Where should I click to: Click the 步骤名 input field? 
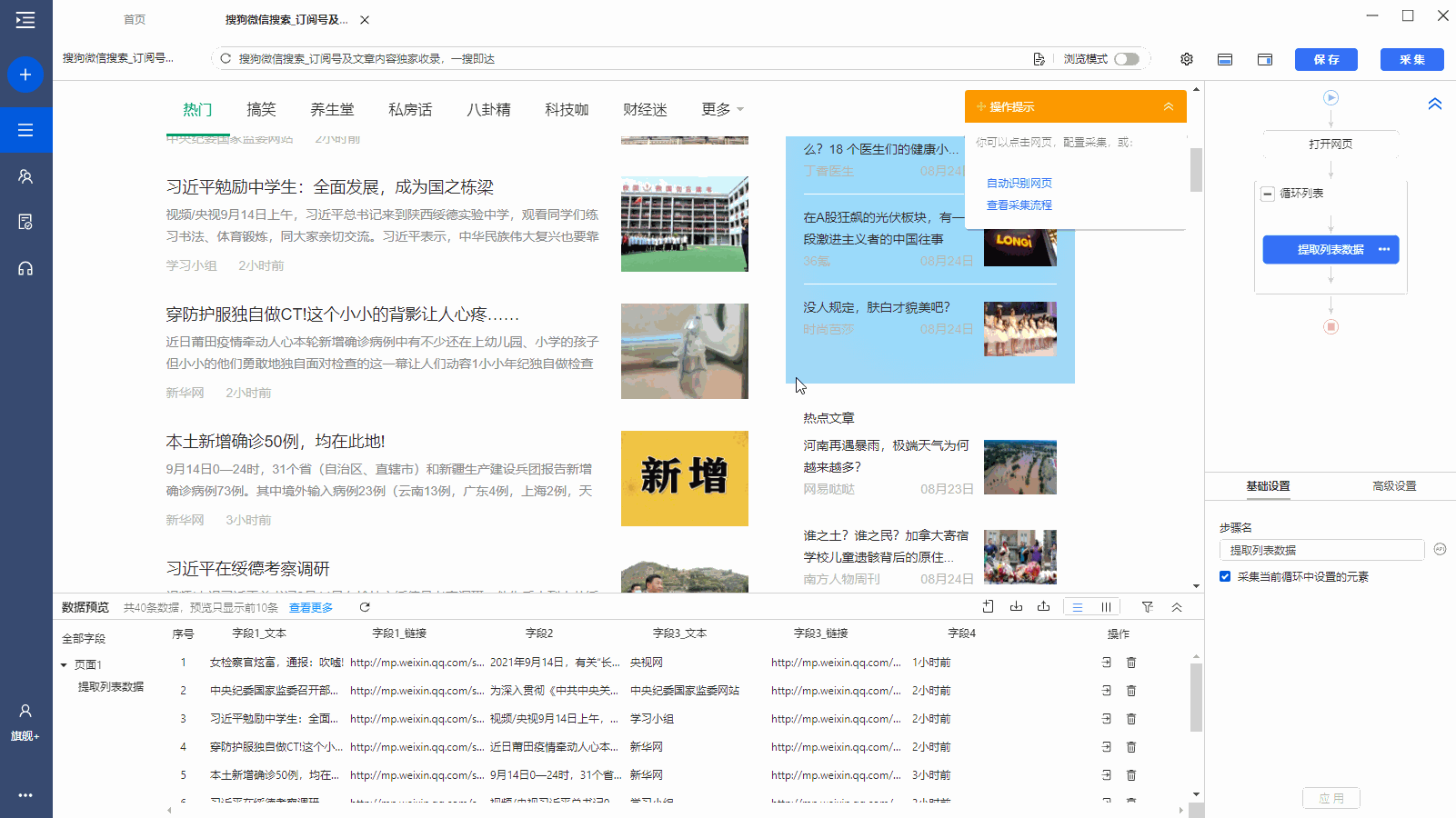(x=1320, y=550)
